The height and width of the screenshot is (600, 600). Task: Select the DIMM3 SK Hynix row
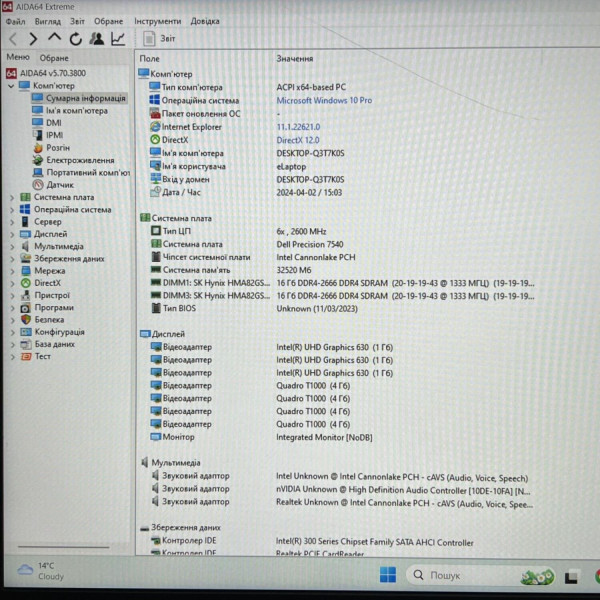tap(342, 296)
